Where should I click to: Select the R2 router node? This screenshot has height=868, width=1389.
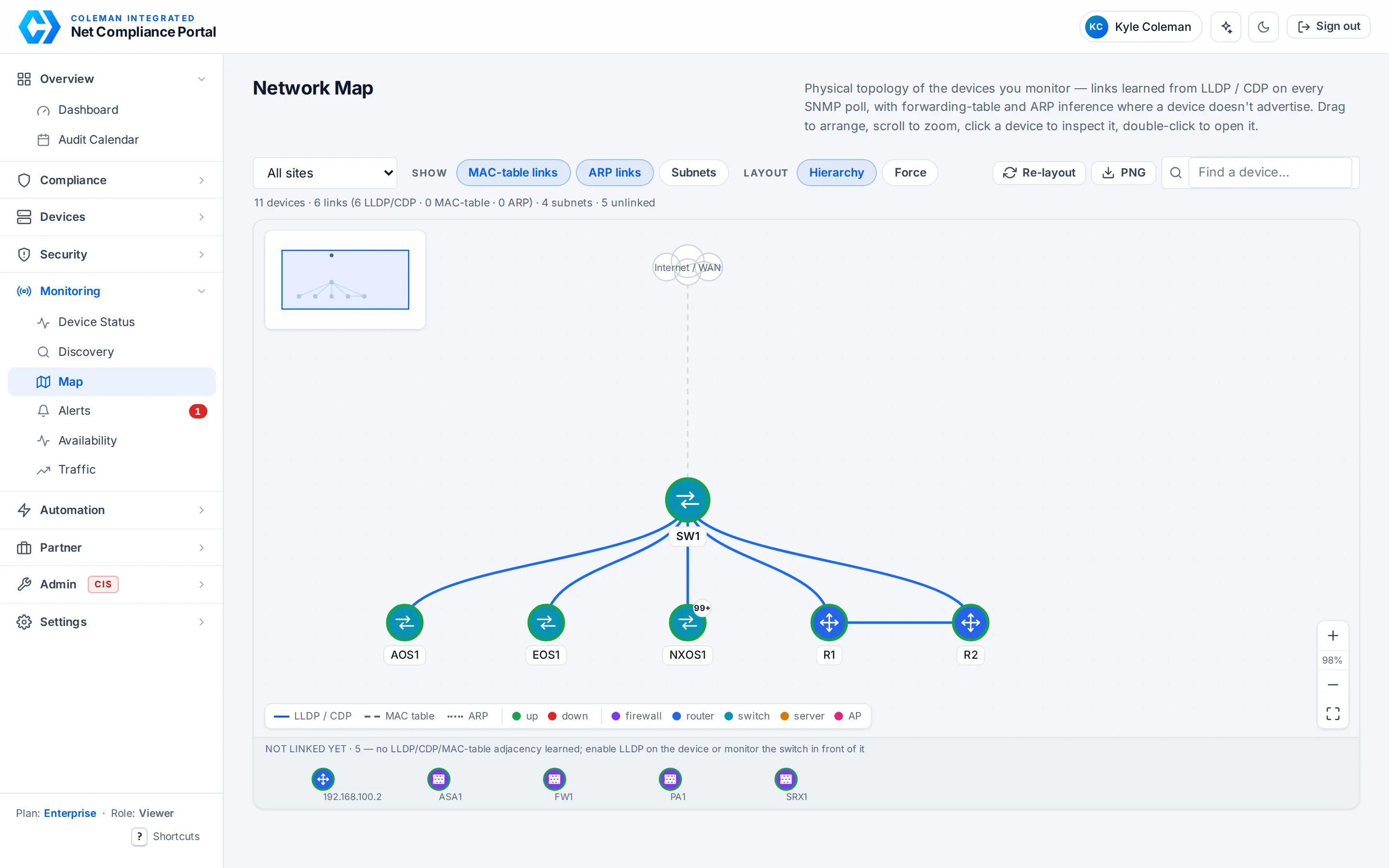coord(970,622)
